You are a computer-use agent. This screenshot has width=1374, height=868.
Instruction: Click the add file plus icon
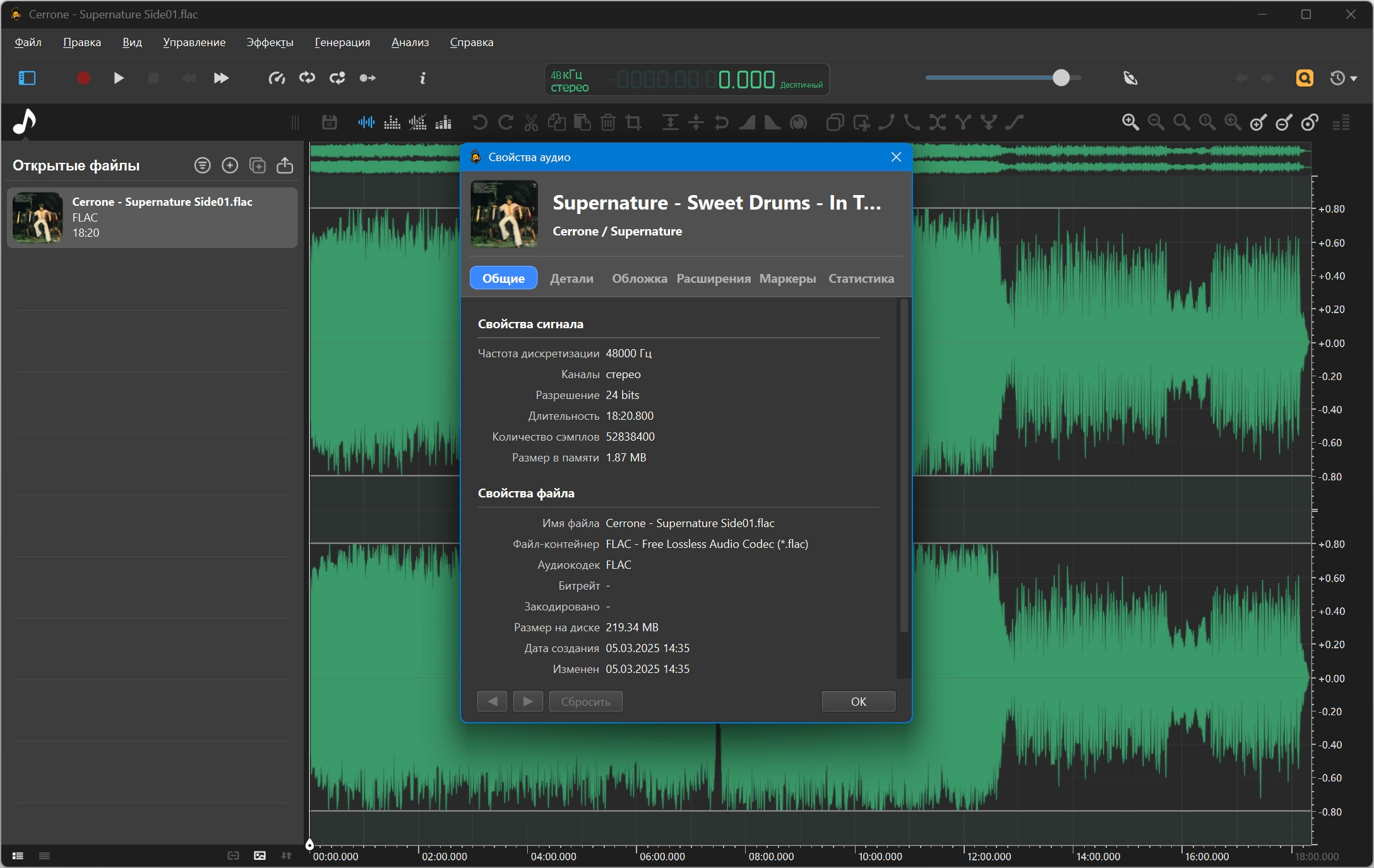[x=230, y=165]
